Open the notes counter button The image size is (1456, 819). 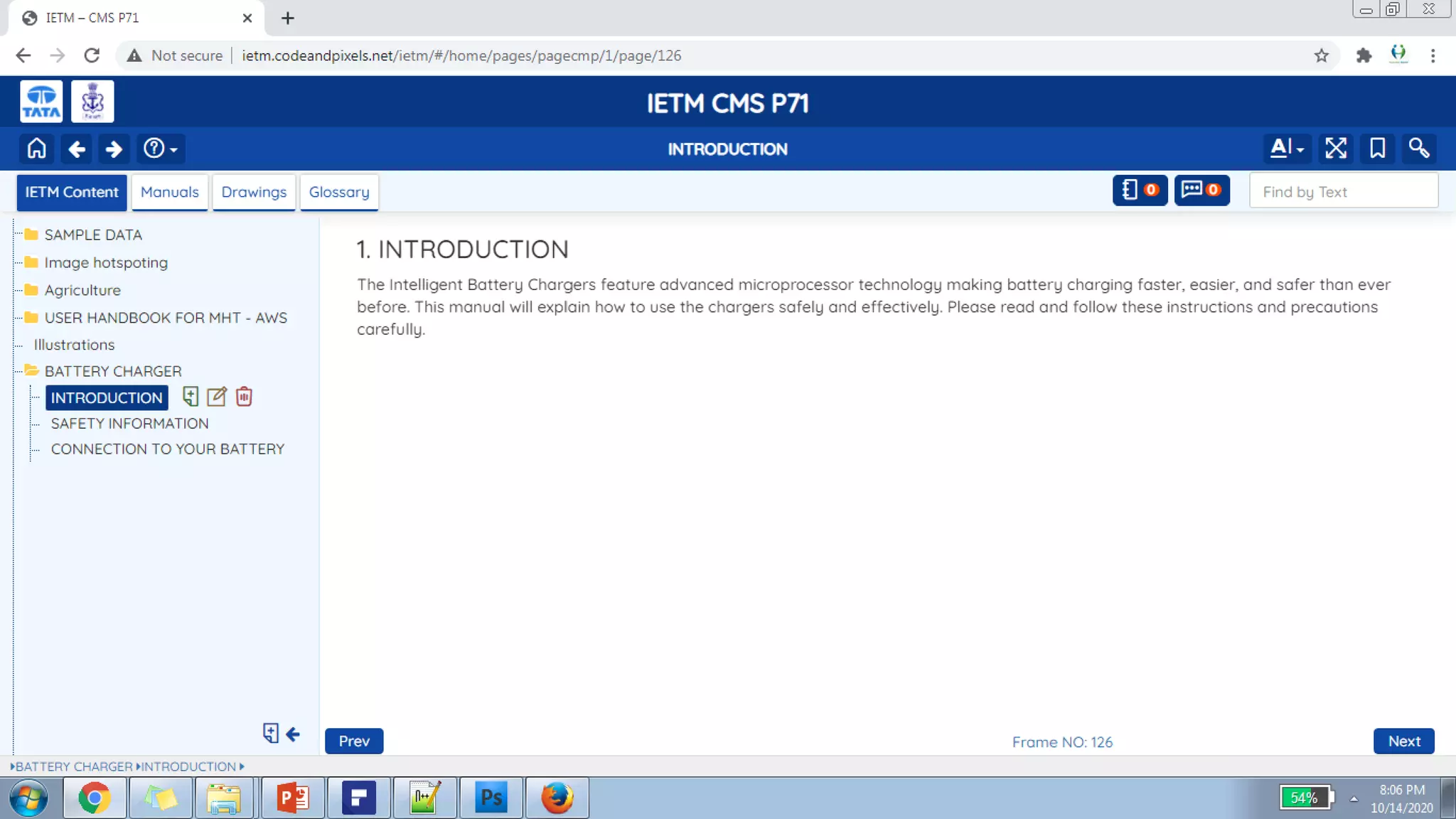pyautogui.click(x=1140, y=191)
